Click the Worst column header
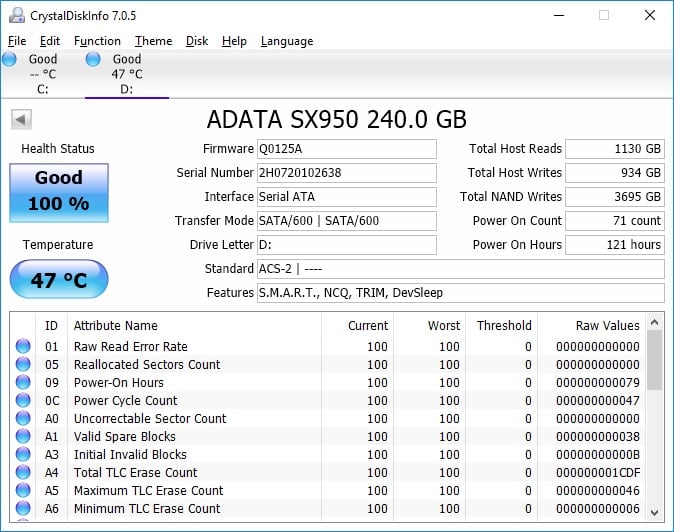Viewport: 674px width, 532px height. [429, 326]
